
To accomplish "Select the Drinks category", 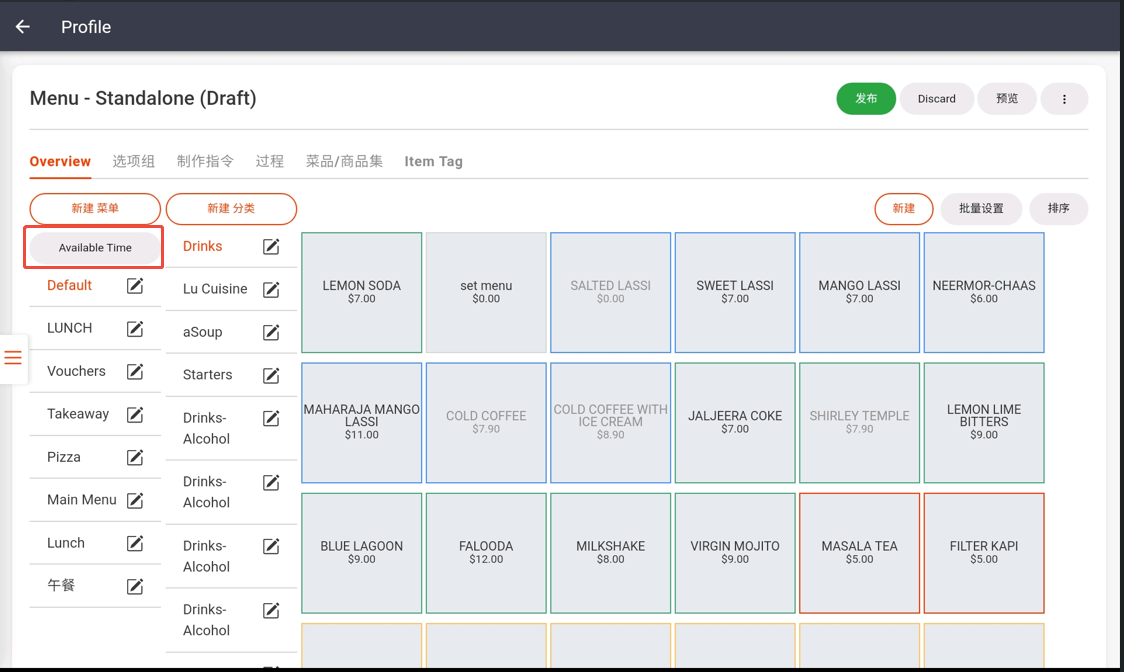I will (x=202, y=246).
